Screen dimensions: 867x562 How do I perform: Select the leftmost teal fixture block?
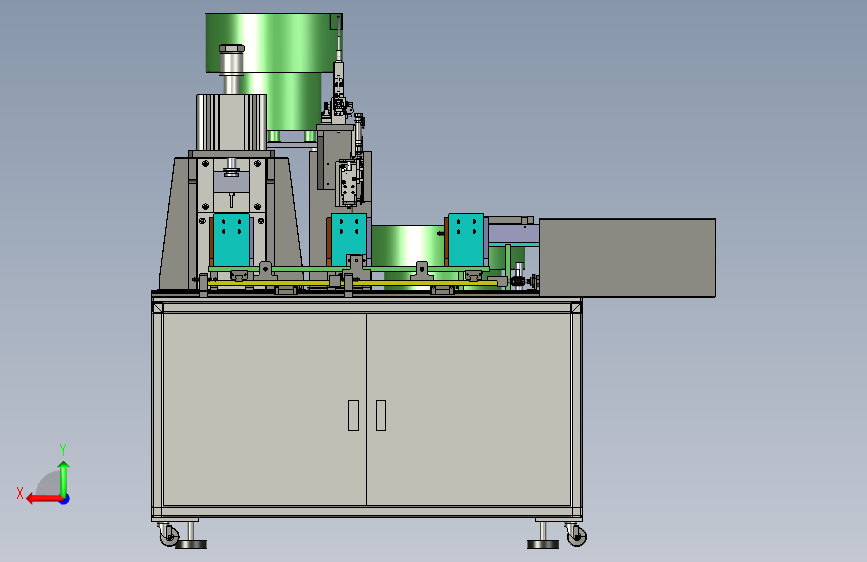(231, 240)
